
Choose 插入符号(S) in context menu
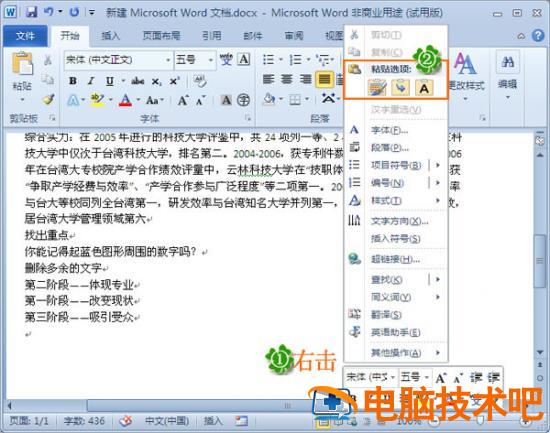[396, 239]
